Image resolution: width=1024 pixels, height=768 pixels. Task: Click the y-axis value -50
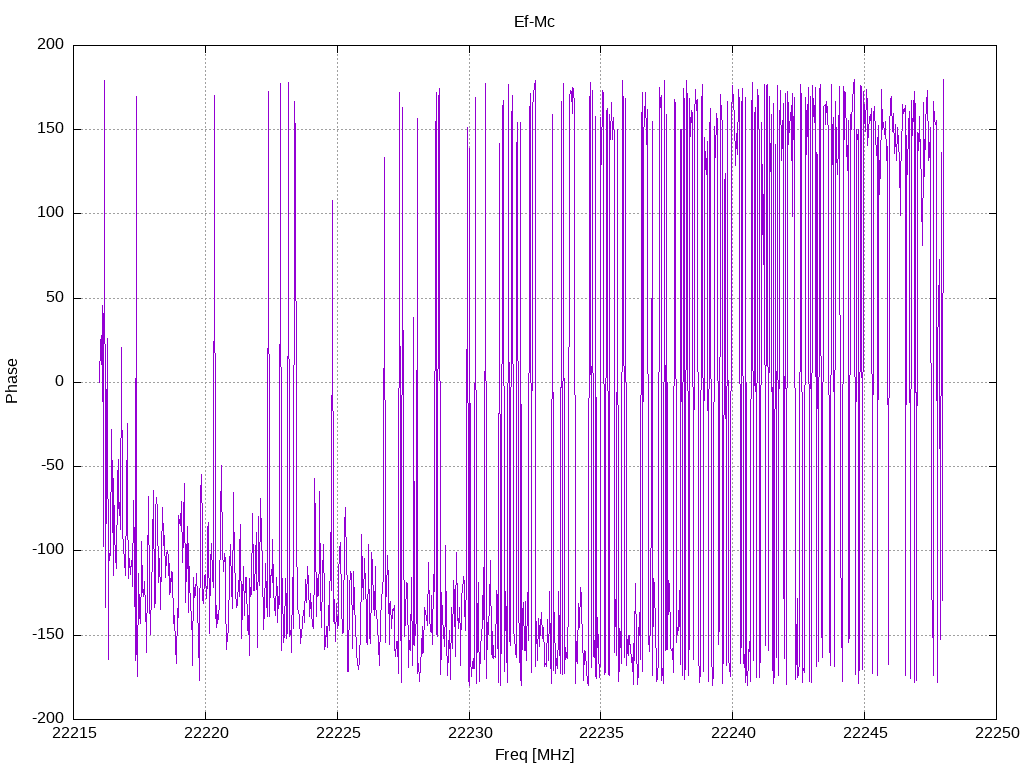53,466
